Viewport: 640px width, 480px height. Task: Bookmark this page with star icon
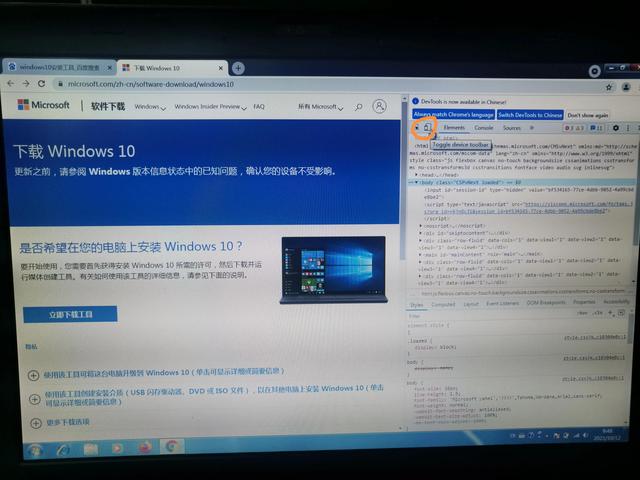click(609, 87)
